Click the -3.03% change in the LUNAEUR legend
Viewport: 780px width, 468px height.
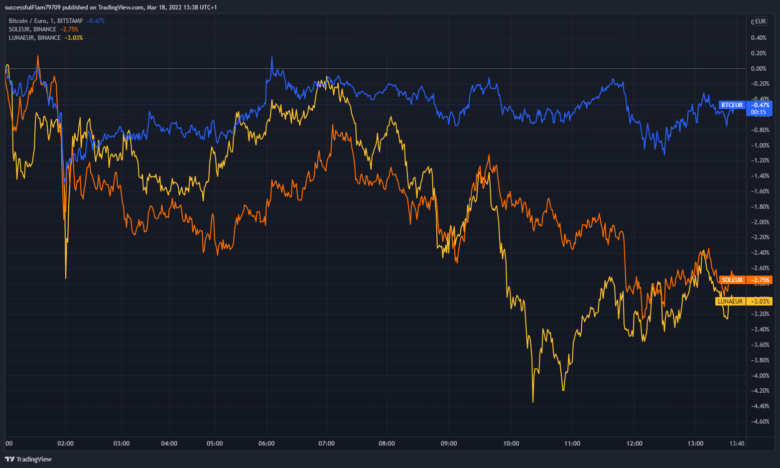point(74,38)
